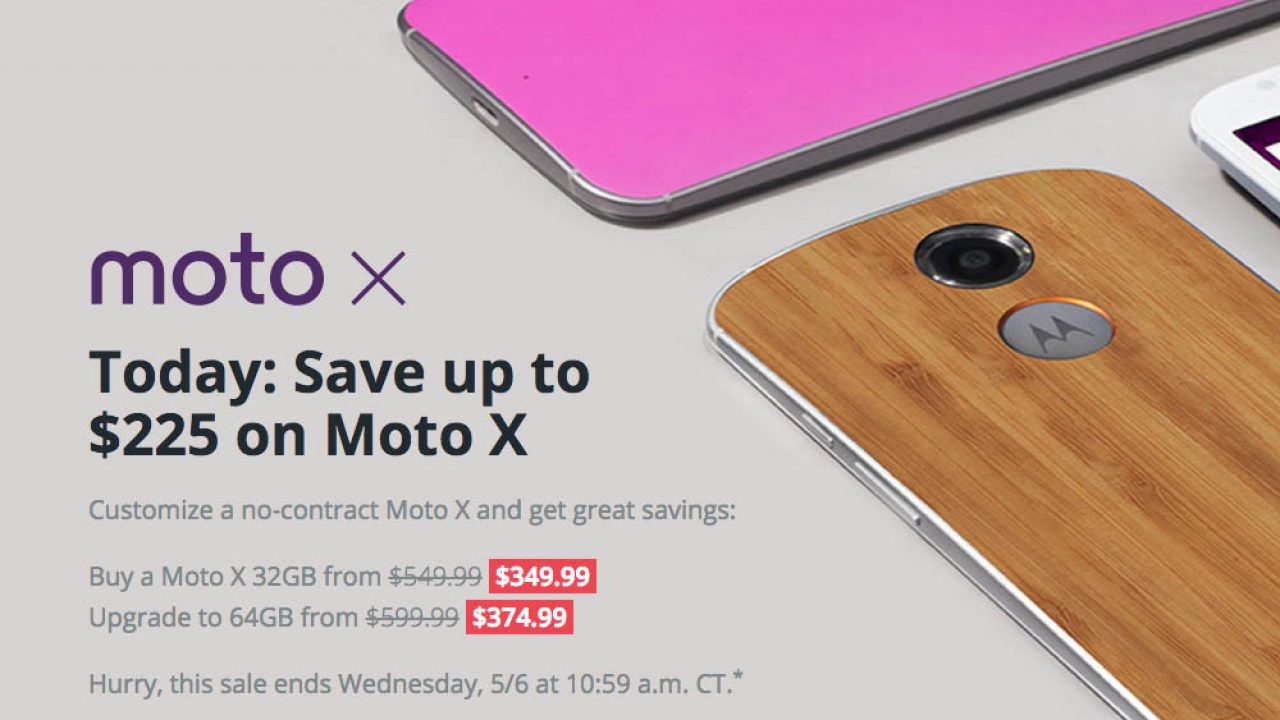Click the pink phone's charging port
The width and height of the screenshot is (1280, 720).
click(484, 112)
